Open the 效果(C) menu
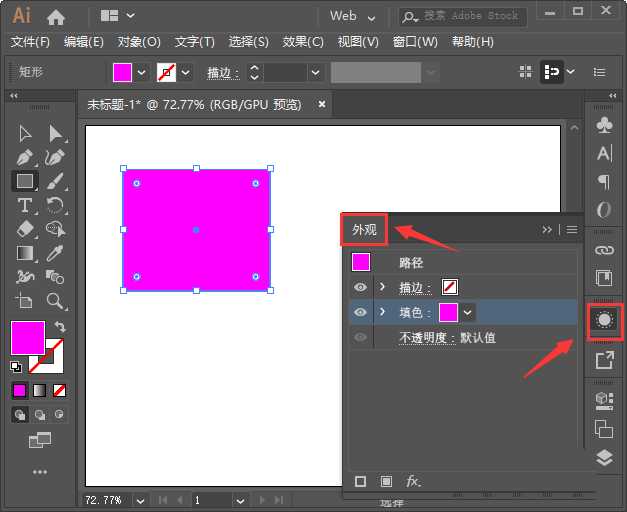This screenshot has width=627, height=512. click(x=303, y=42)
